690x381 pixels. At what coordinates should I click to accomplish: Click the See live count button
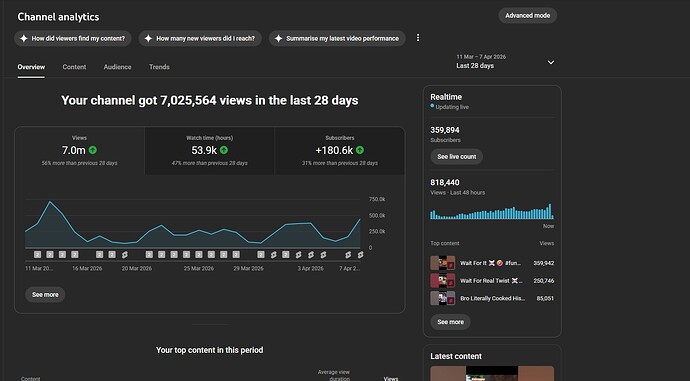457,157
